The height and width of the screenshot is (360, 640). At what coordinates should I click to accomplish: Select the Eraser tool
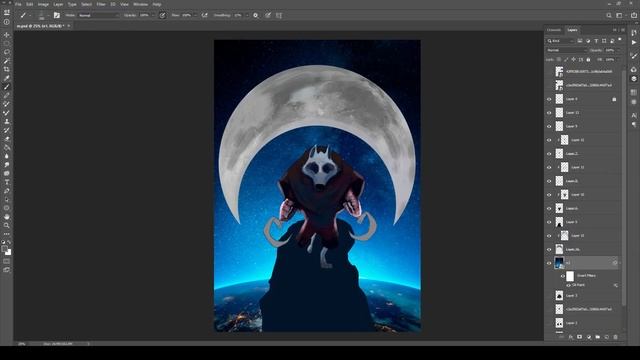tap(7, 139)
